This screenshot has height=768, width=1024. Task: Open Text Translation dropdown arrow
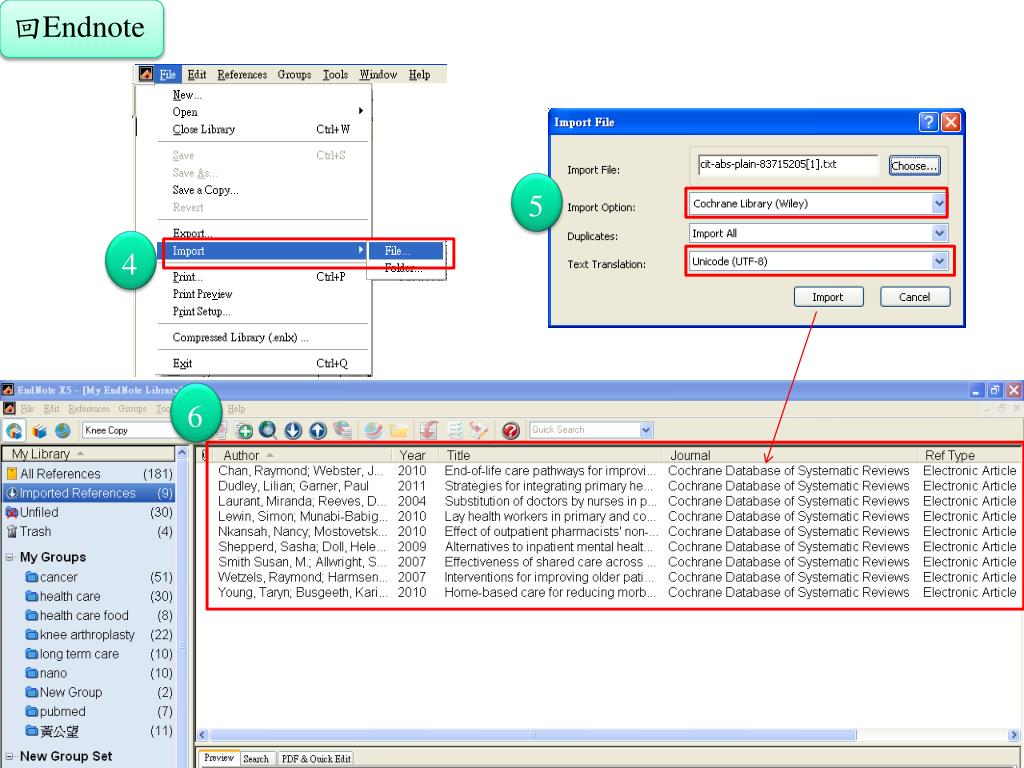[939, 261]
